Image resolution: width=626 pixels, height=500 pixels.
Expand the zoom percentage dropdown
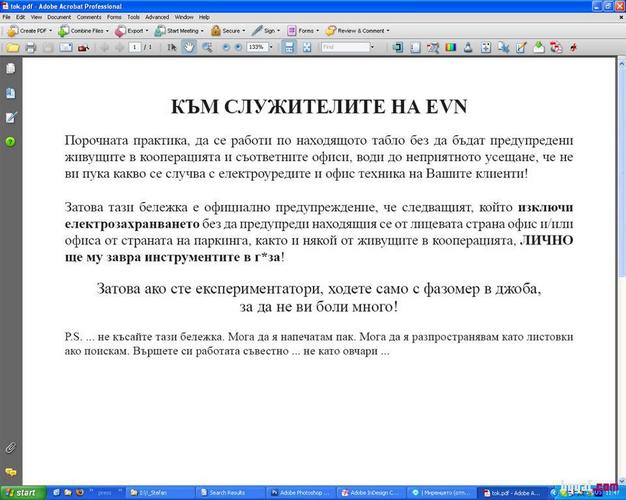pyautogui.click(x=272, y=47)
